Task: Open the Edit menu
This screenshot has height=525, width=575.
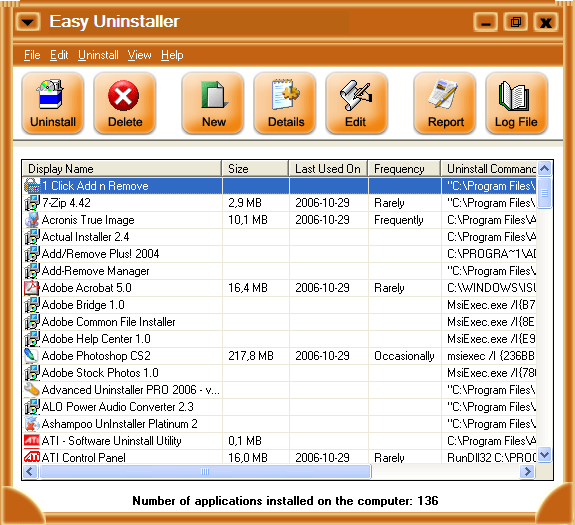Action: coord(59,55)
